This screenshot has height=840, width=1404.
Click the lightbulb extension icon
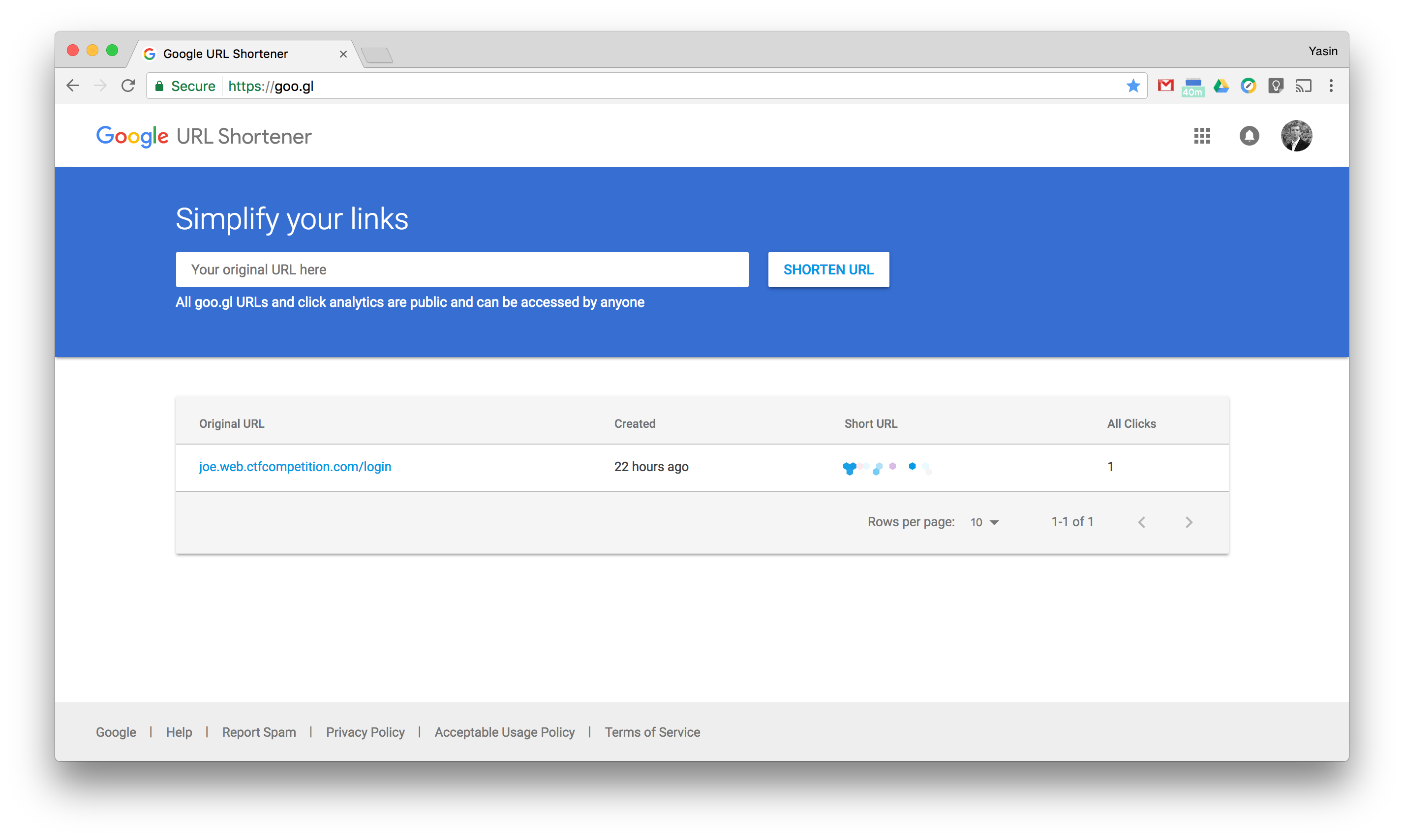(x=1276, y=86)
